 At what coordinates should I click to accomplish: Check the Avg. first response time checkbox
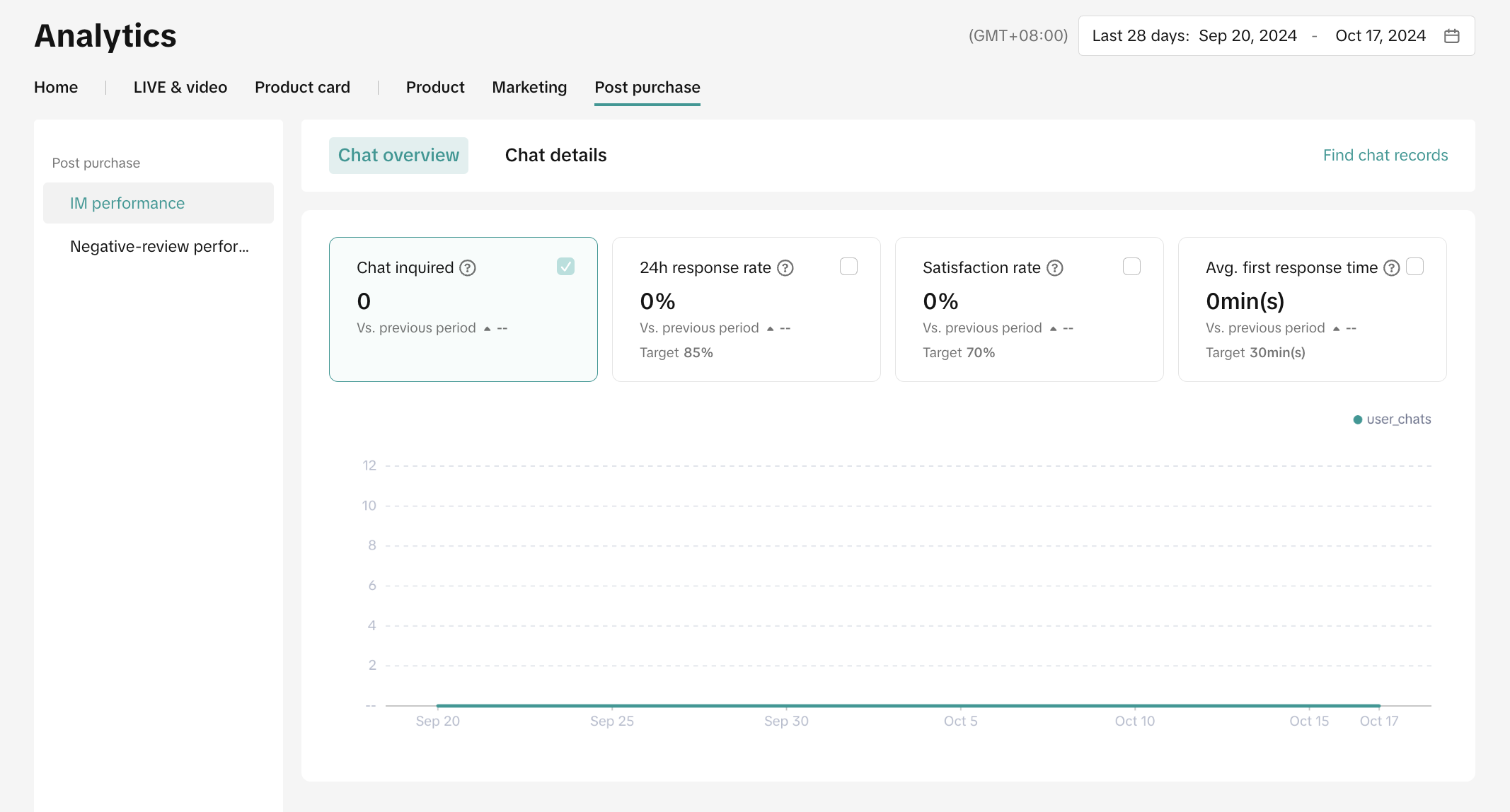pyautogui.click(x=1414, y=267)
